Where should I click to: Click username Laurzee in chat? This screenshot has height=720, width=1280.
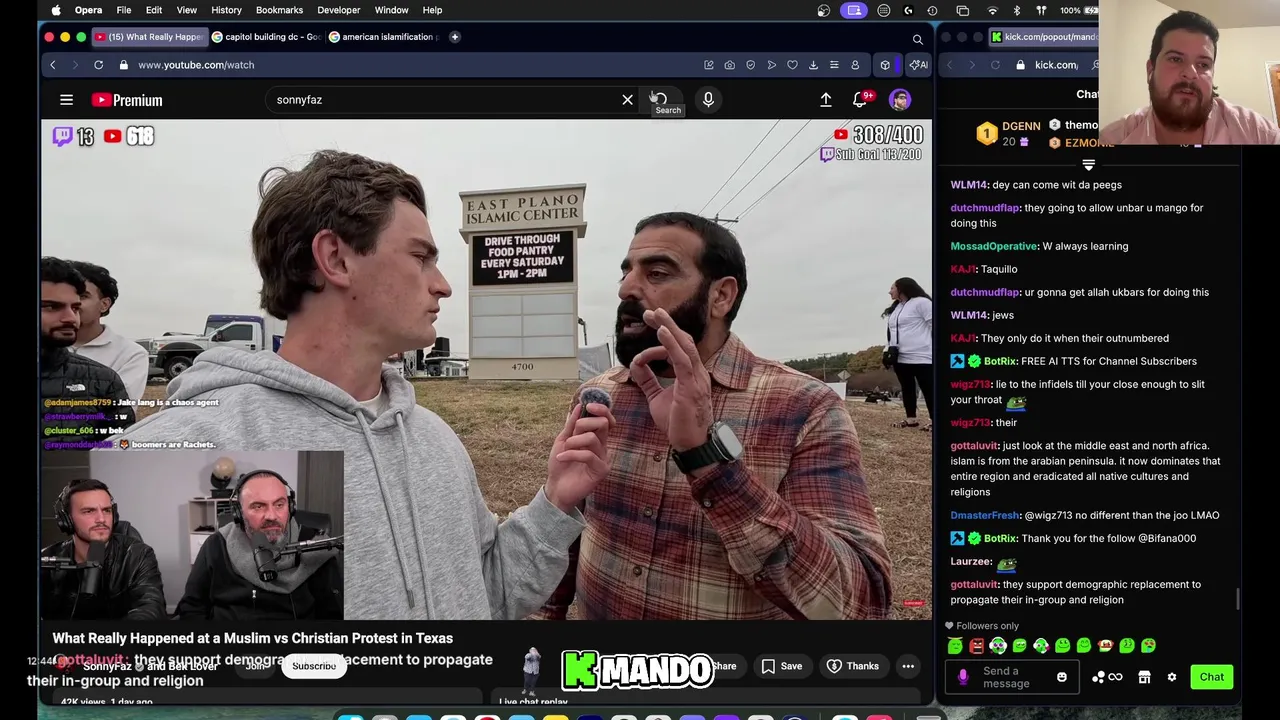pyautogui.click(x=970, y=561)
